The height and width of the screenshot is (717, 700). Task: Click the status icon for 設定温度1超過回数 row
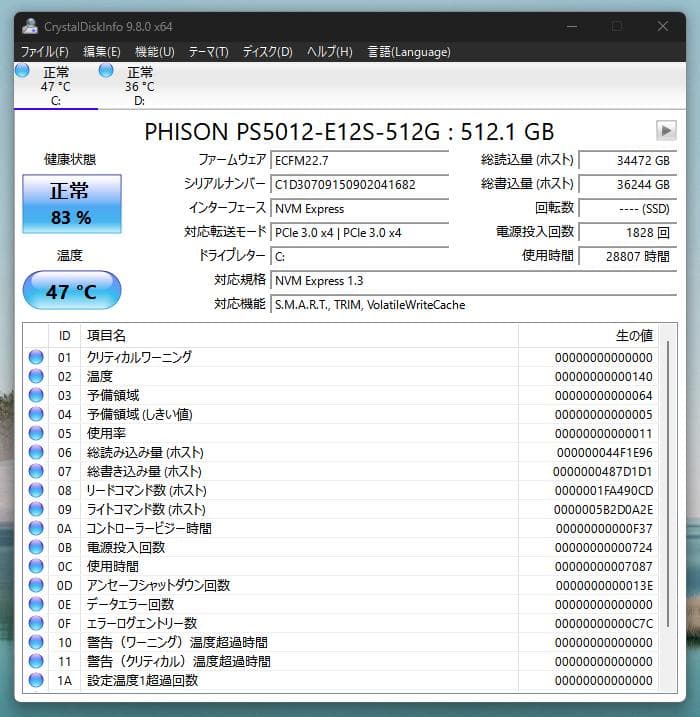point(36,680)
